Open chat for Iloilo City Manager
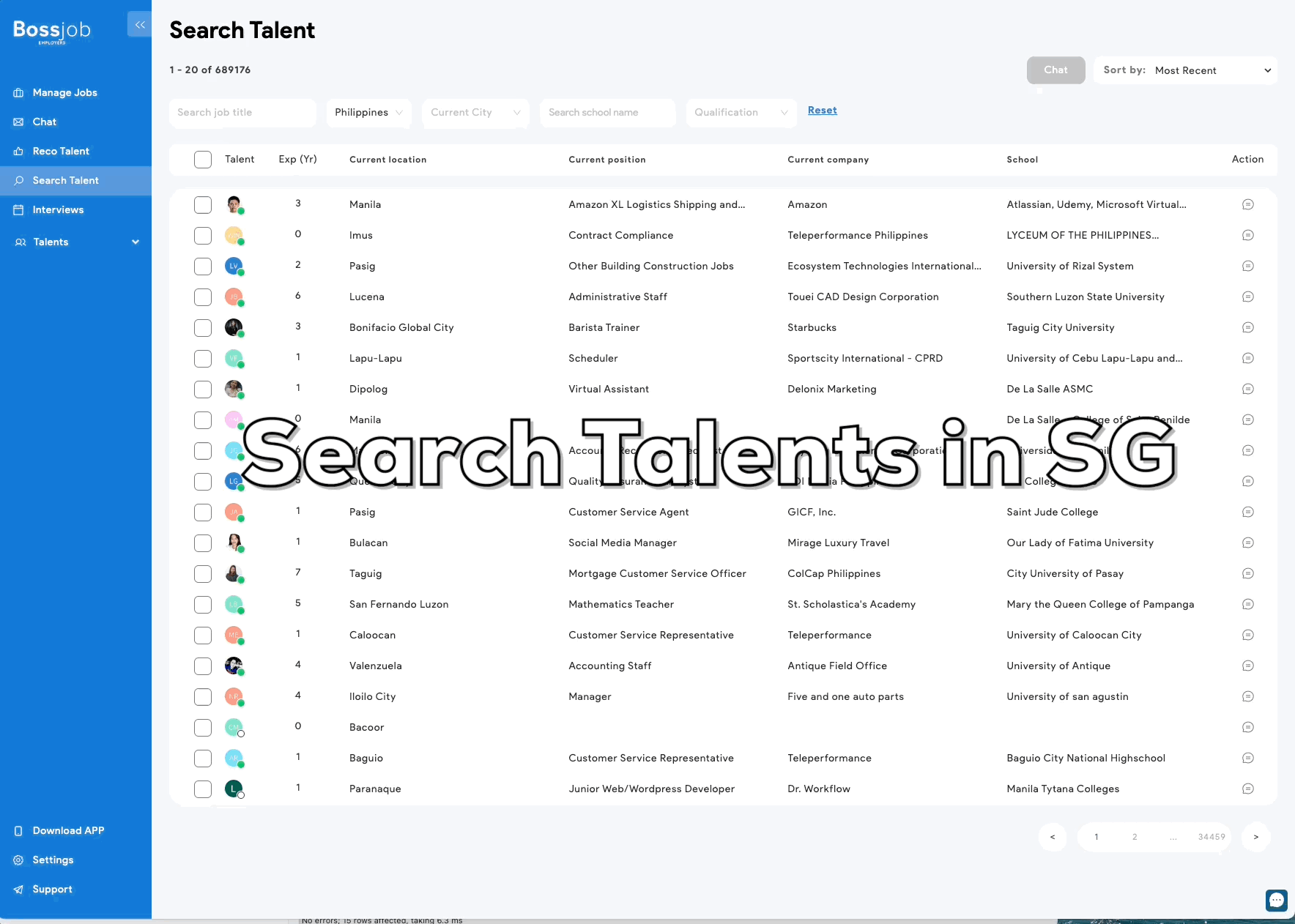The width and height of the screenshot is (1295, 924). coord(1248,697)
